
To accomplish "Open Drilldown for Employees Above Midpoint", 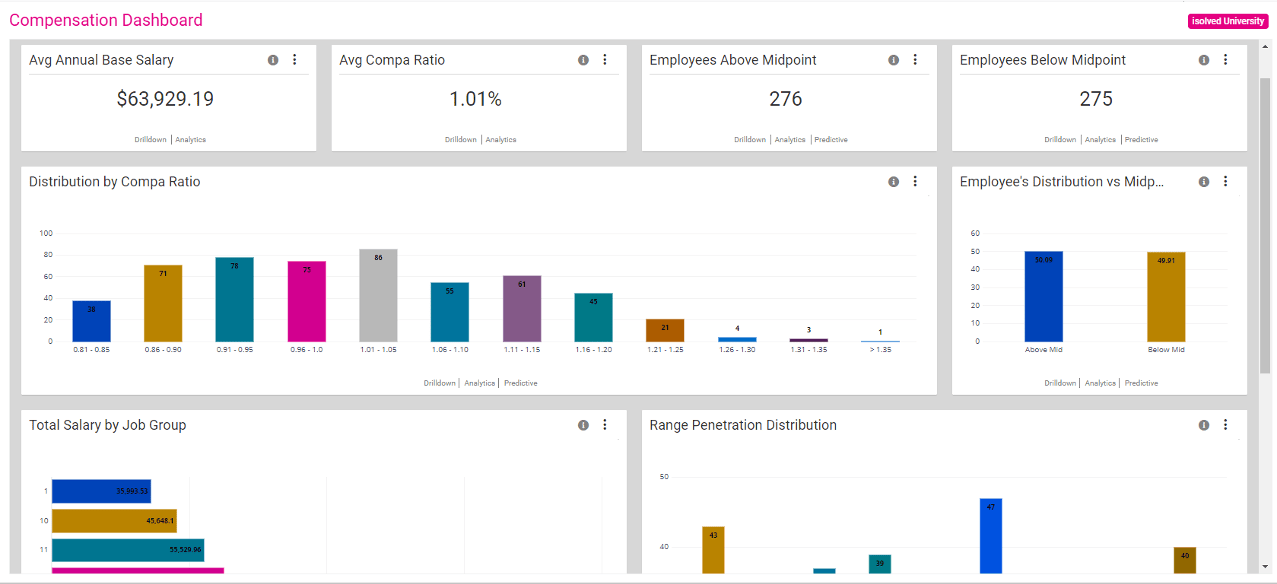I will point(750,140).
